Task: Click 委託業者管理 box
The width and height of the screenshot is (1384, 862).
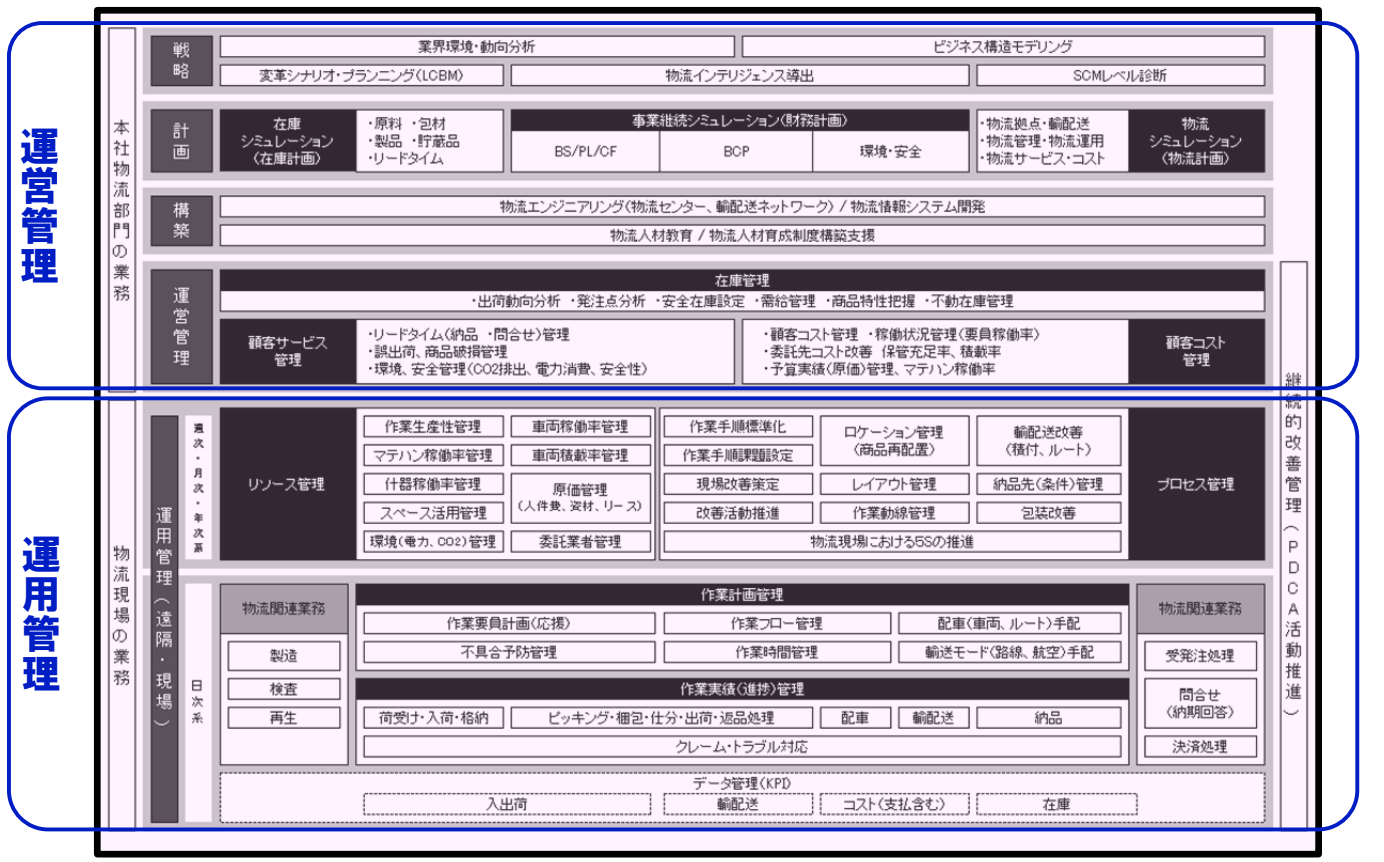Action: click(x=581, y=542)
